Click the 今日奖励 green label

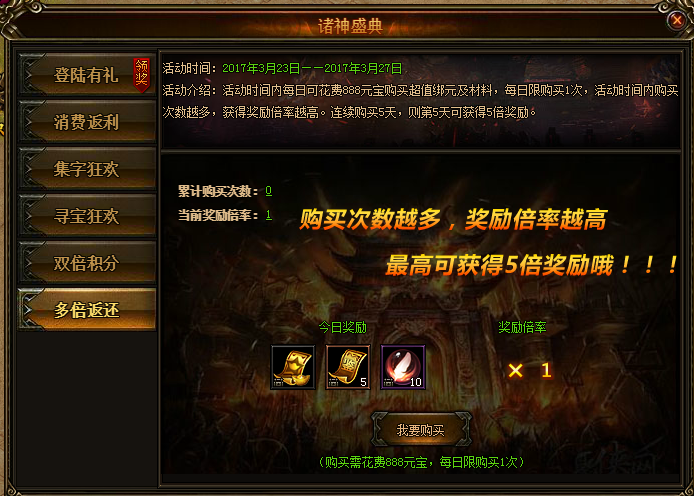click(343, 327)
